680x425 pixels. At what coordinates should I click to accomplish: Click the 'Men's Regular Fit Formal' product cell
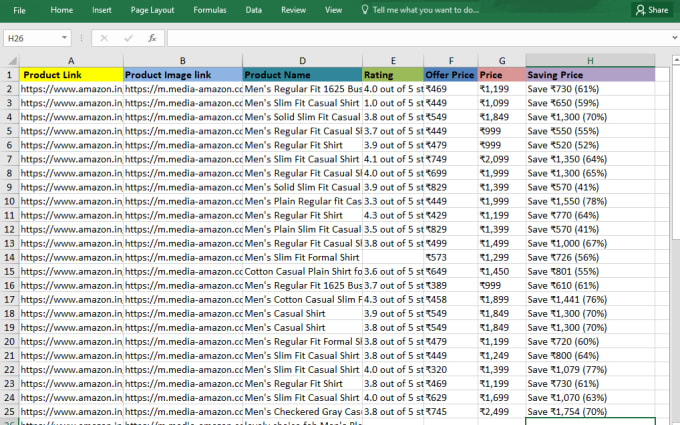302,341
